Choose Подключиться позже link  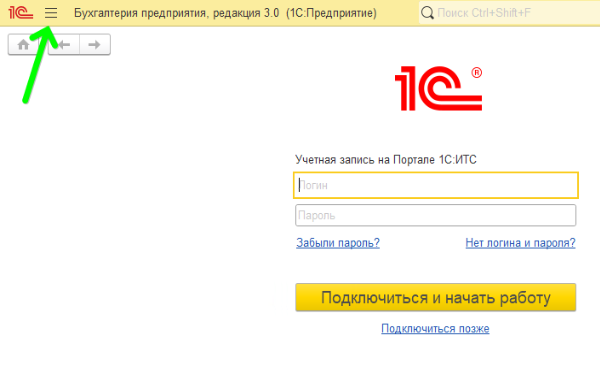[435, 329]
